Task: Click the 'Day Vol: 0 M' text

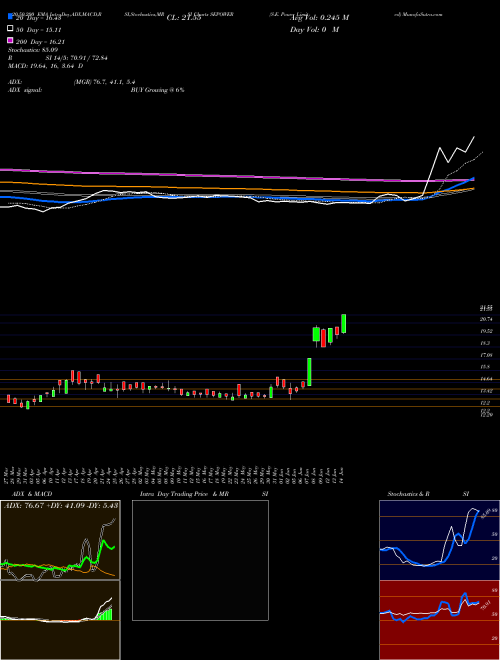Action: [314, 30]
